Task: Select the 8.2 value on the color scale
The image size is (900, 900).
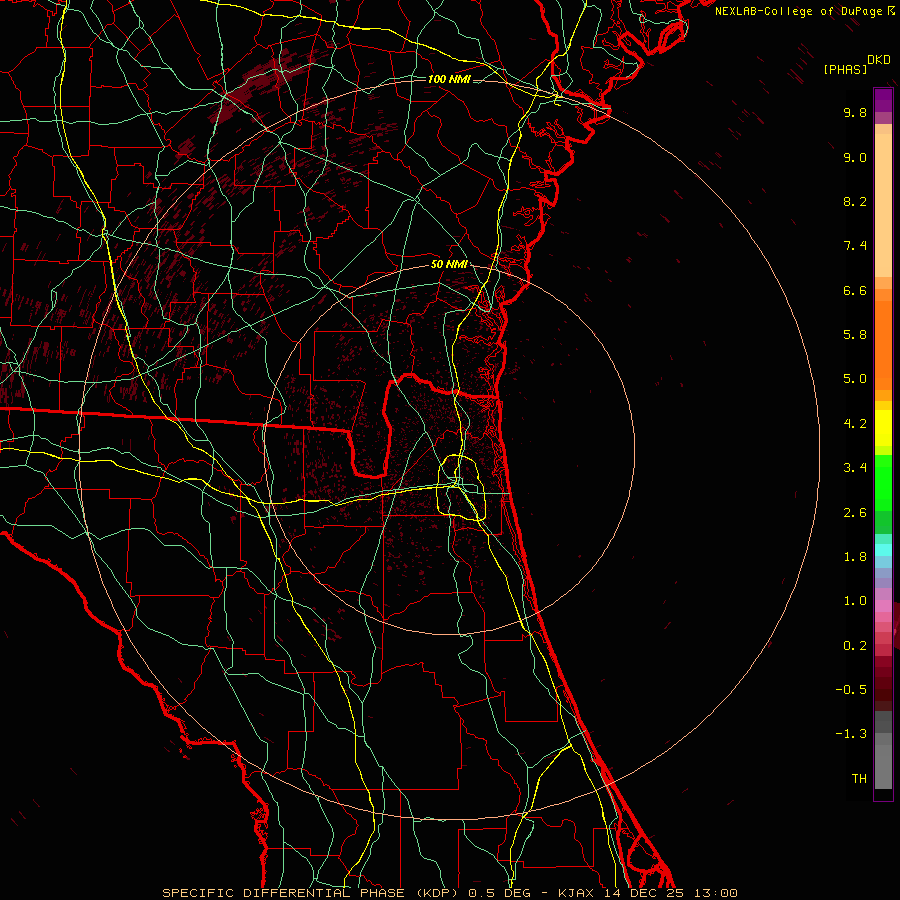Action: 855,201
